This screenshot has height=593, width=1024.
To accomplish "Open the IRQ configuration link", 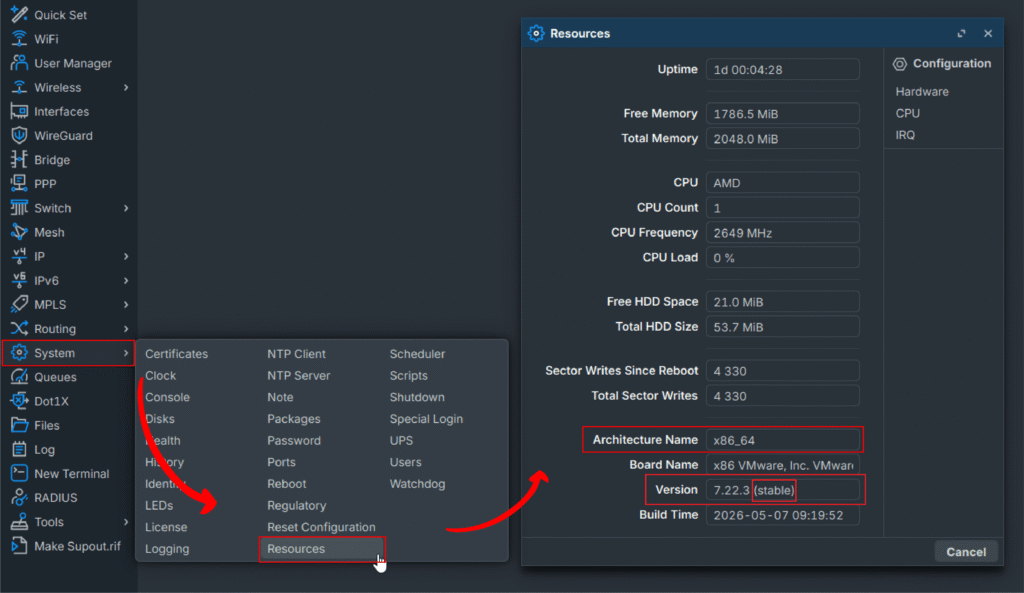I will (905, 135).
